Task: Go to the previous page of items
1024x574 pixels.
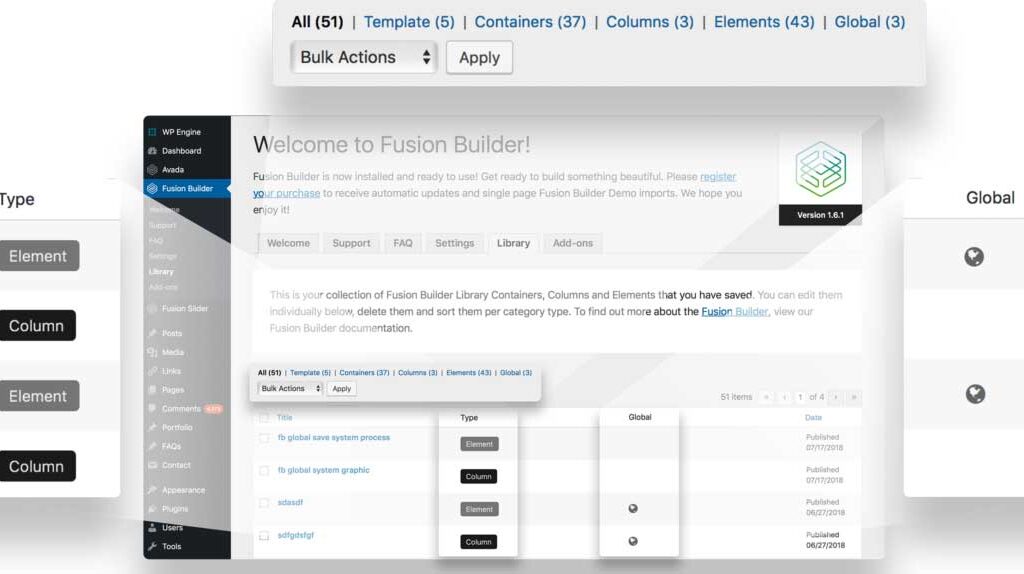Action: point(784,397)
